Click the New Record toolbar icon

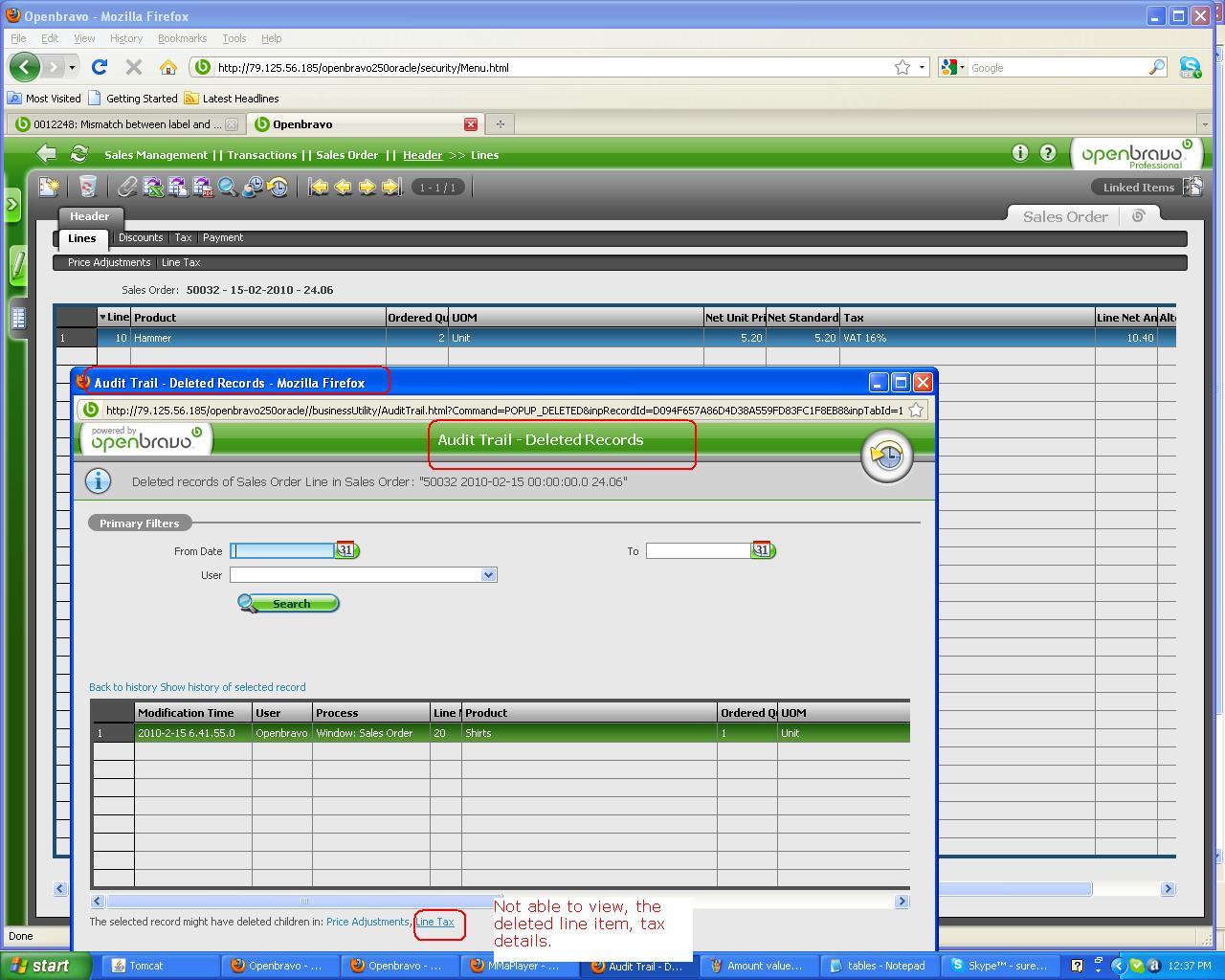coord(48,188)
